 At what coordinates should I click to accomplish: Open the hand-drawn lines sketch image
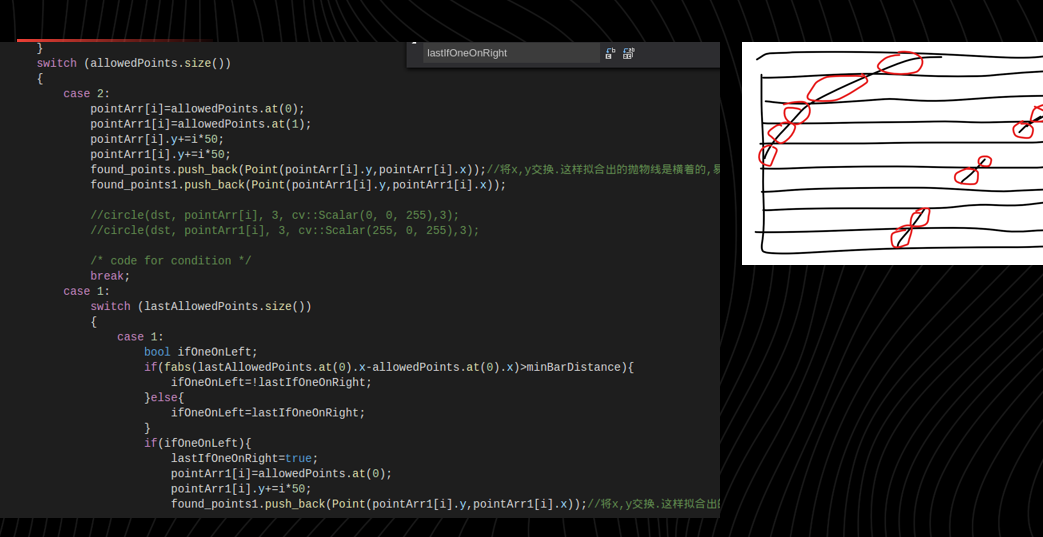pyautogui.click(x=892, y=153)
